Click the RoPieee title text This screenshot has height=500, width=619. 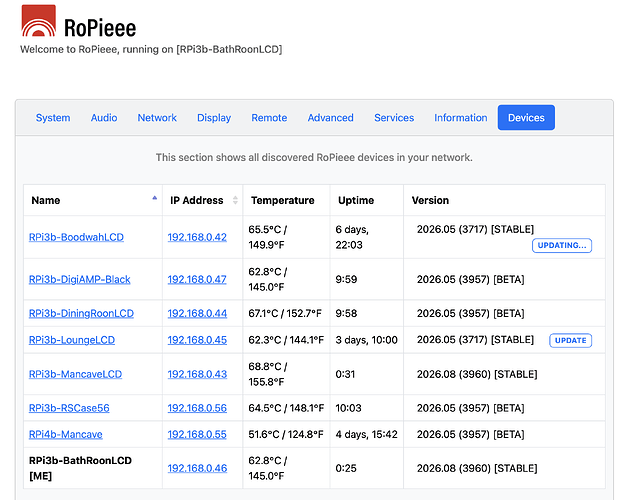pos(100,28)
